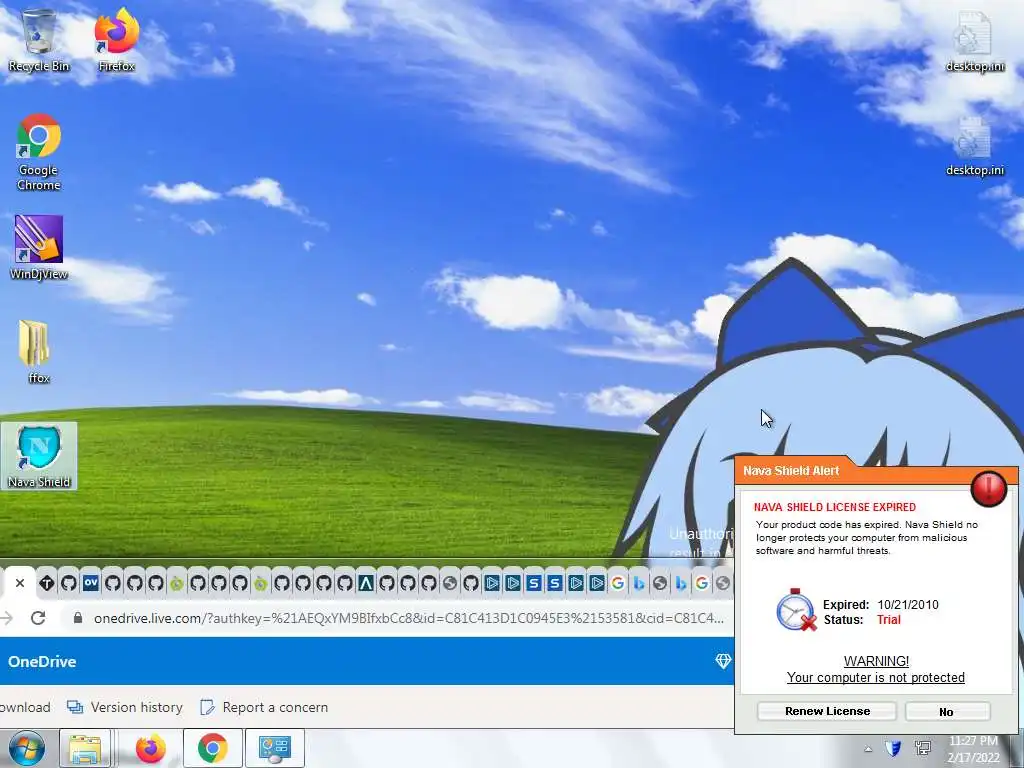Click the Firefox taskbar icon

click(150, 748)
